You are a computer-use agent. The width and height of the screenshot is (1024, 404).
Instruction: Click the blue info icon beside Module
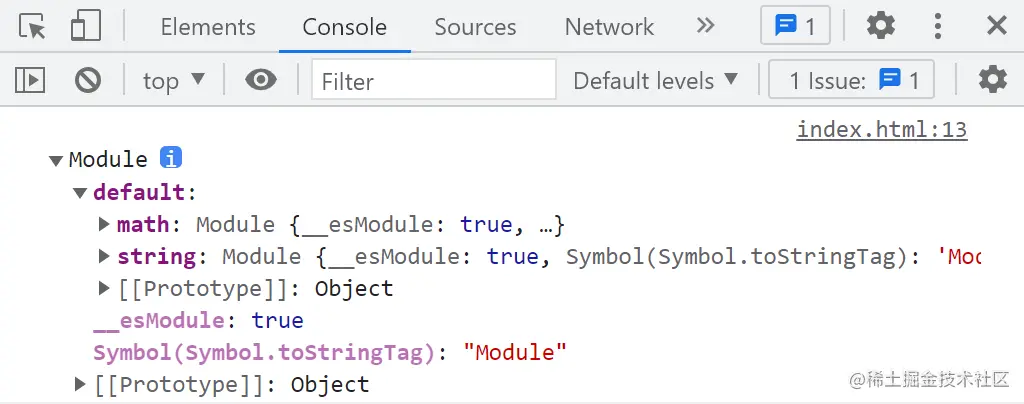pos(171,158)
